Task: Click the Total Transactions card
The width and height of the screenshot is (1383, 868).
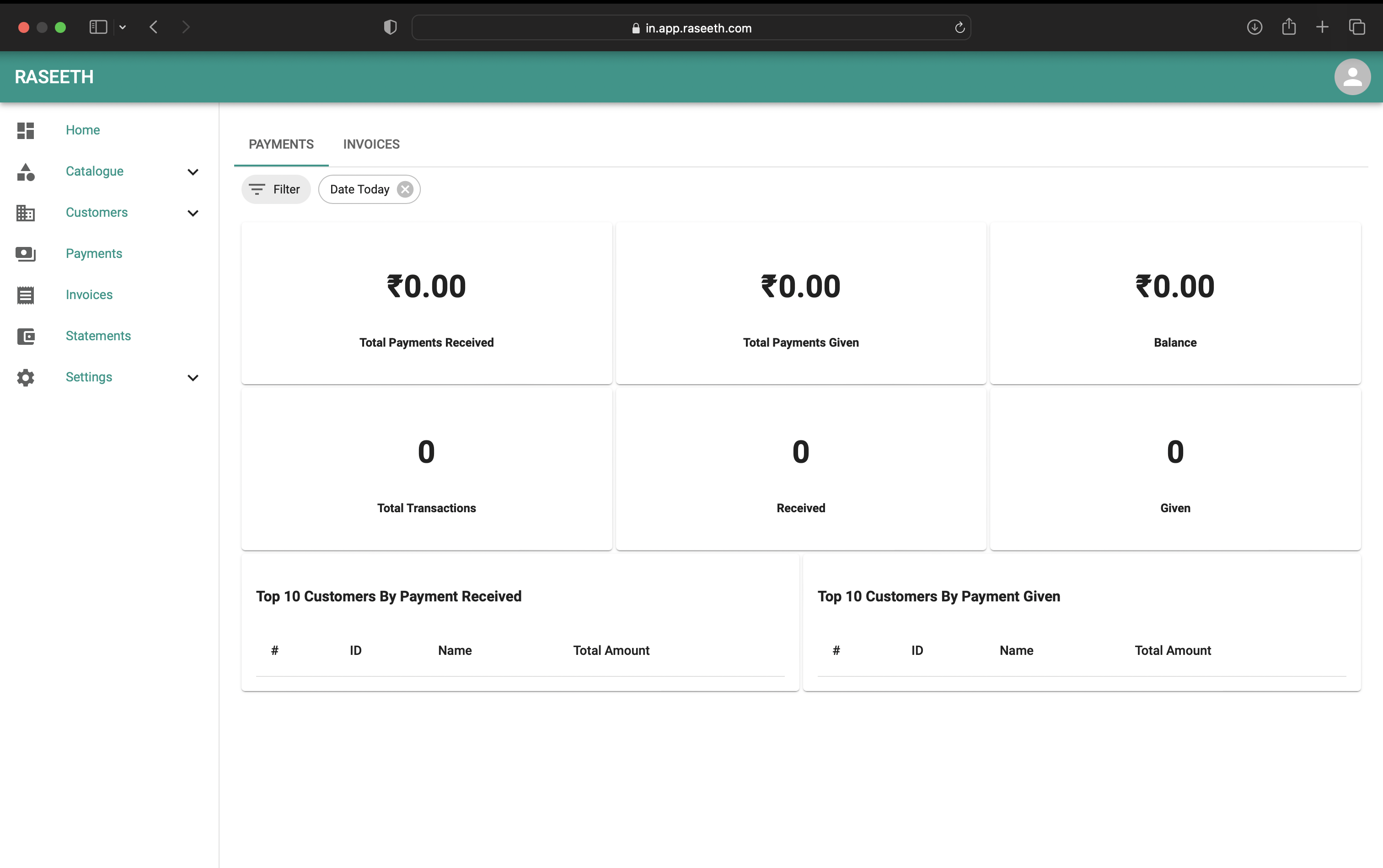Action: click(x=427, y=469)
